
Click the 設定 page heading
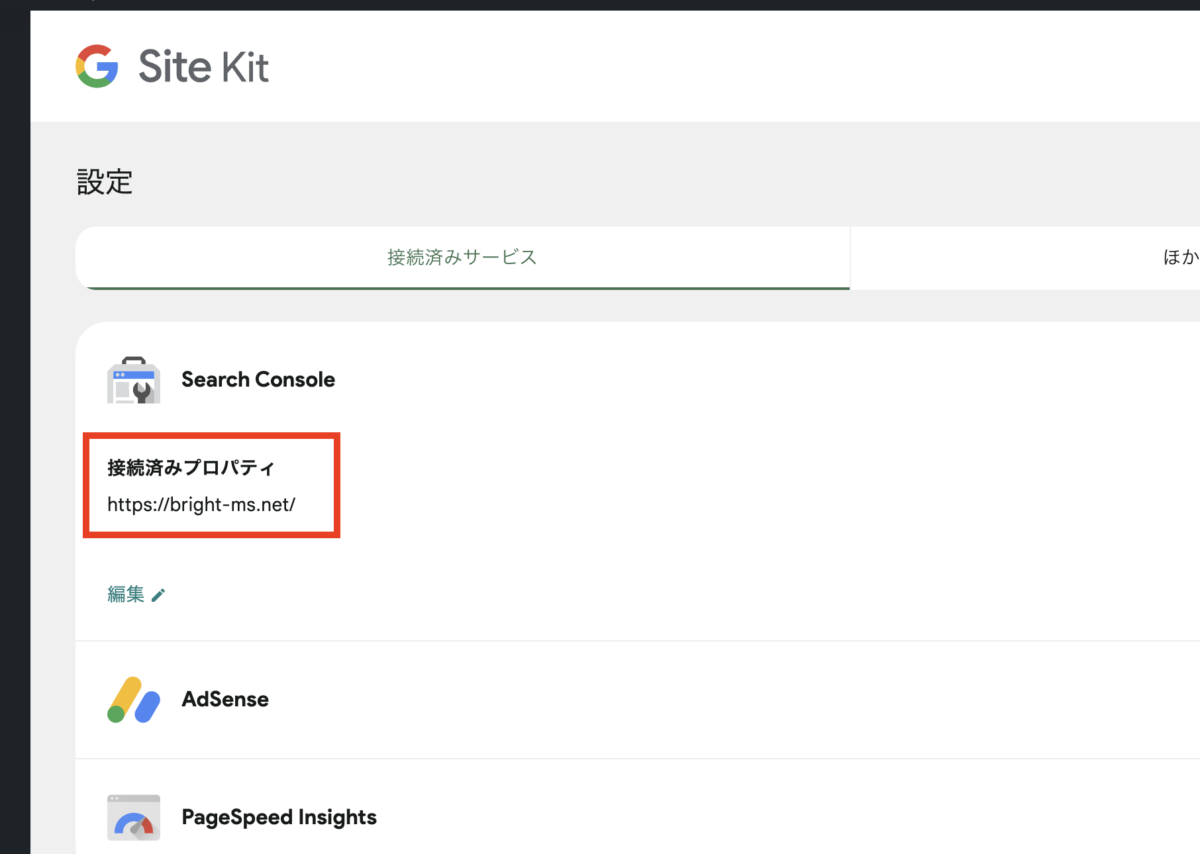[x=105, y=182]
